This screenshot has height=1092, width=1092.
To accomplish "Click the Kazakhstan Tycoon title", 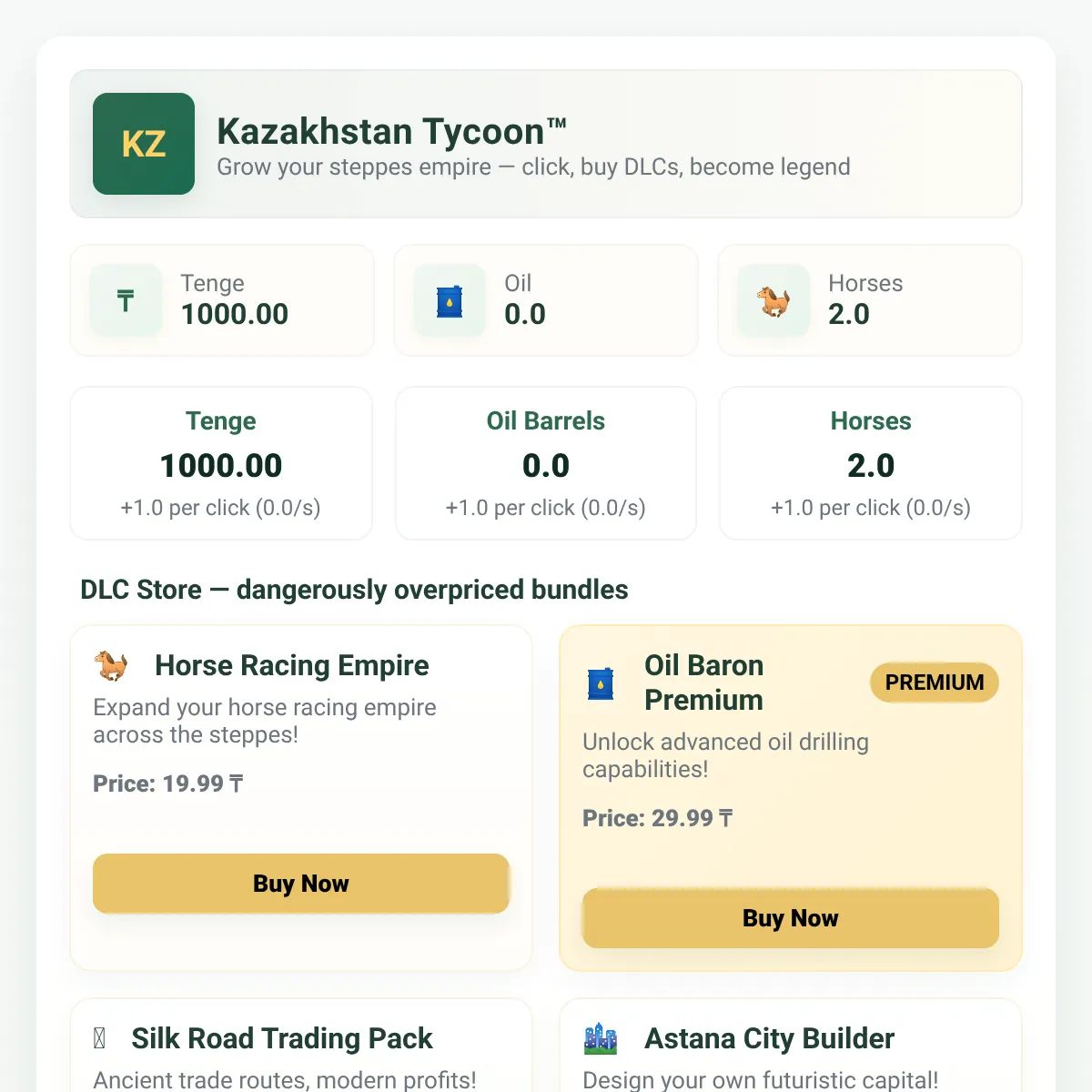I will (x=391, y=132).
